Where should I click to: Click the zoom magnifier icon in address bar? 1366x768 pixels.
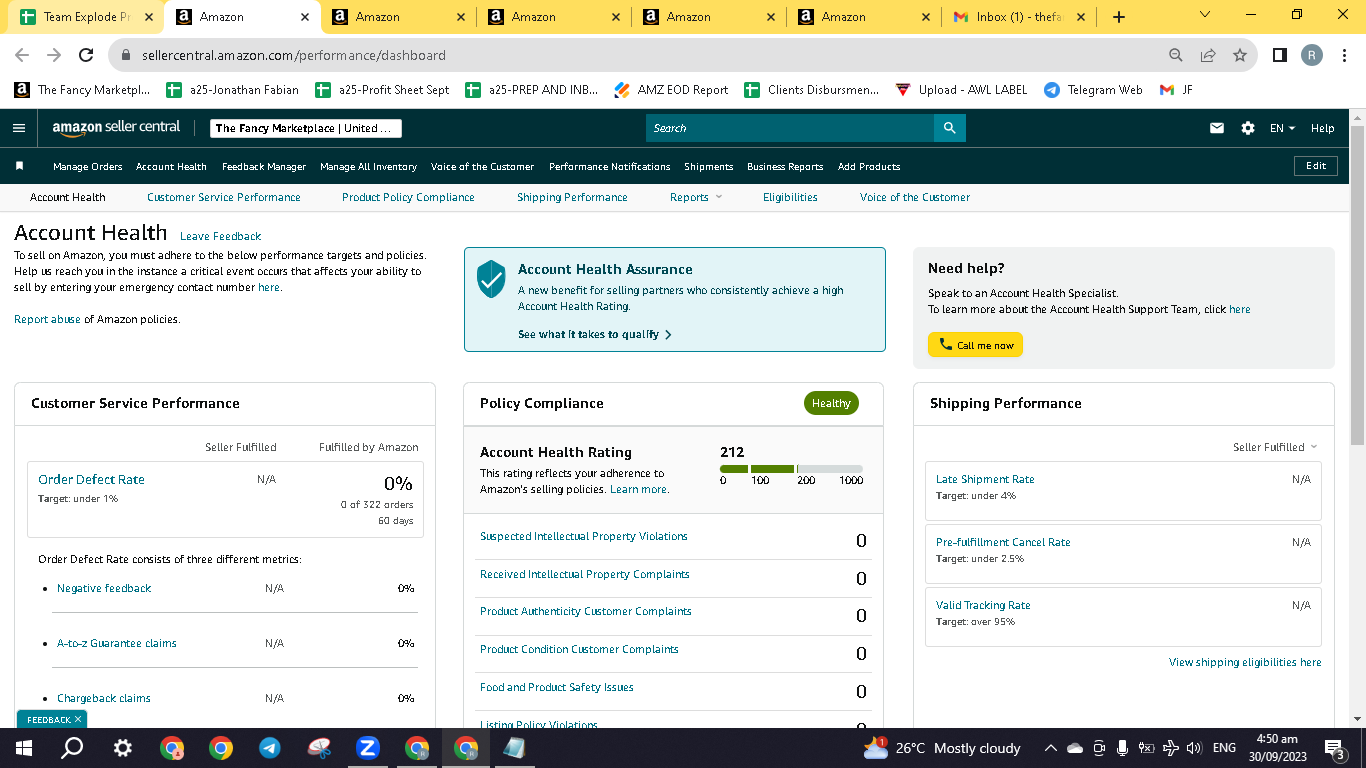pos(1175,55)
